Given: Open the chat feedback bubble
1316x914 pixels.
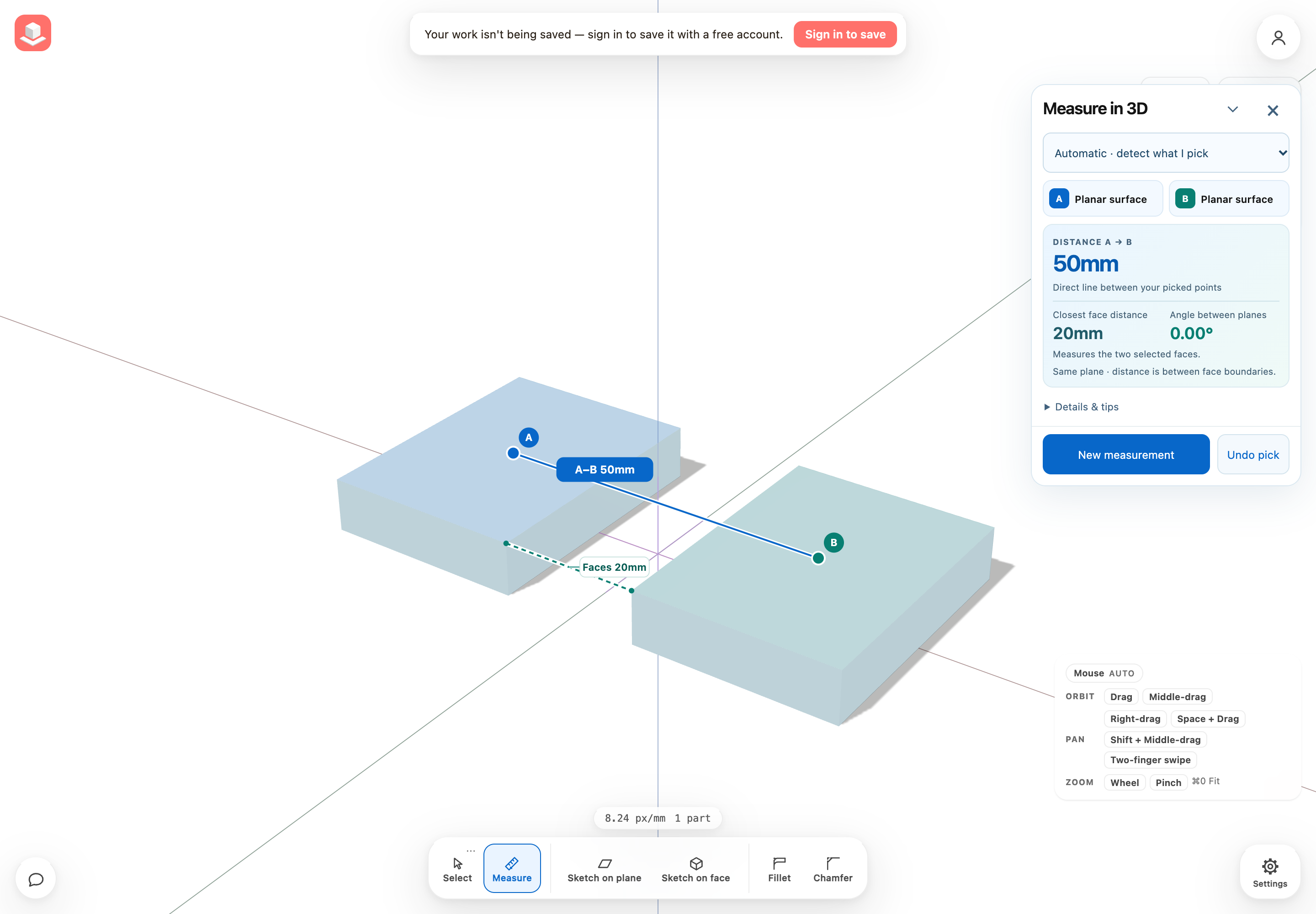Looking at the screenshot, I should [36, 878].
